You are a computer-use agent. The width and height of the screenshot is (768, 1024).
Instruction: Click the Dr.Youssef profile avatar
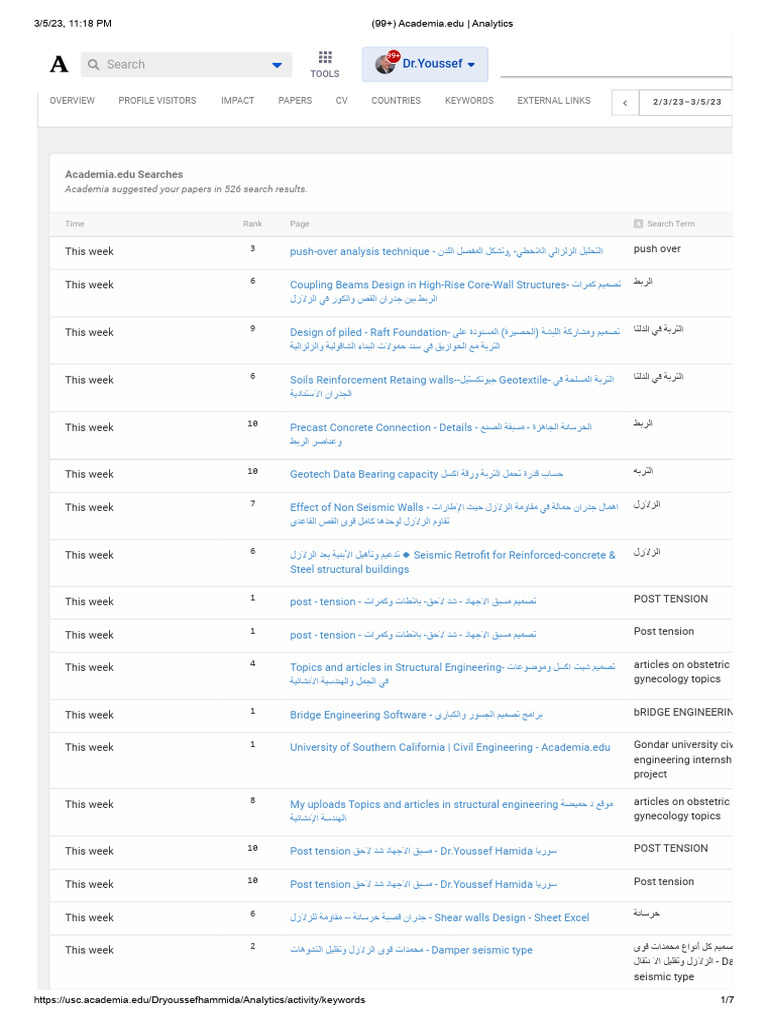click(x=386, y=64)
